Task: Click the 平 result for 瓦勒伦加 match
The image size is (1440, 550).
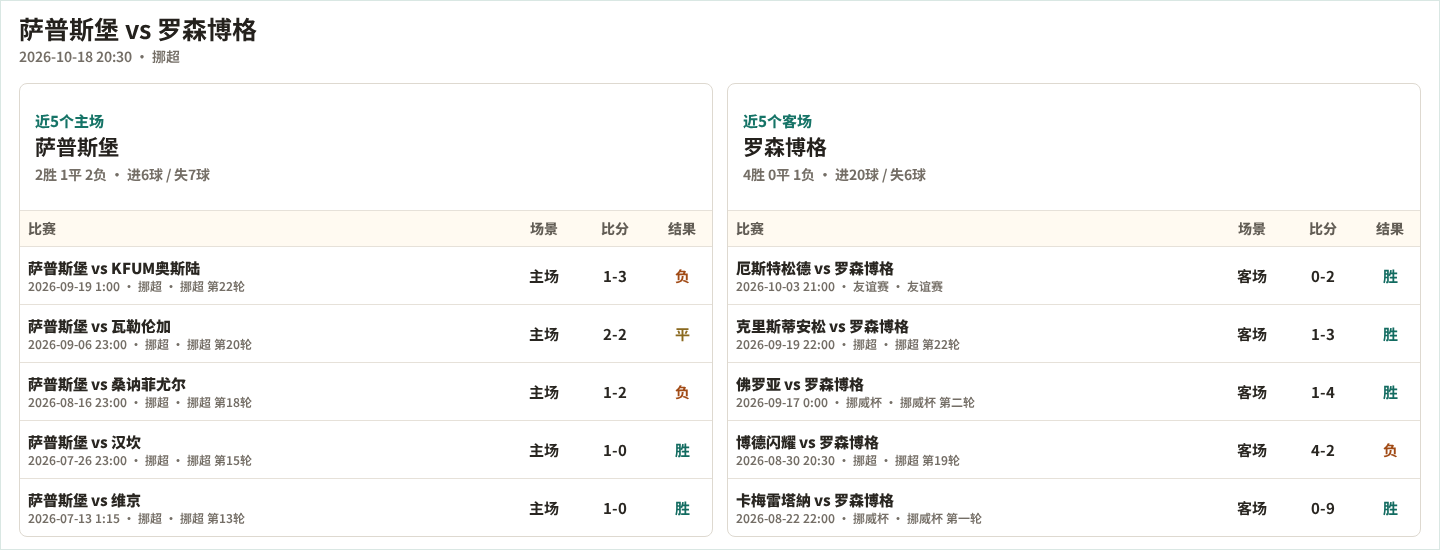Action: click(x=682, y=334)
